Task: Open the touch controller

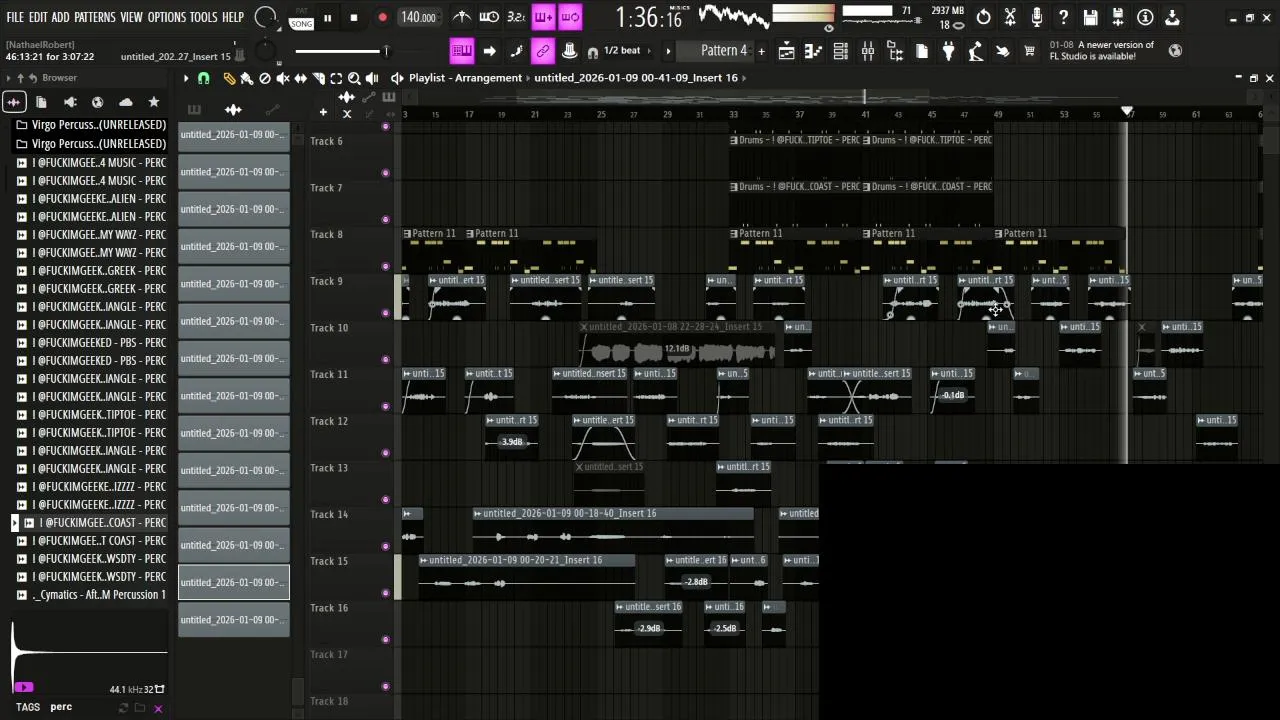Action: click(1003, 51)
